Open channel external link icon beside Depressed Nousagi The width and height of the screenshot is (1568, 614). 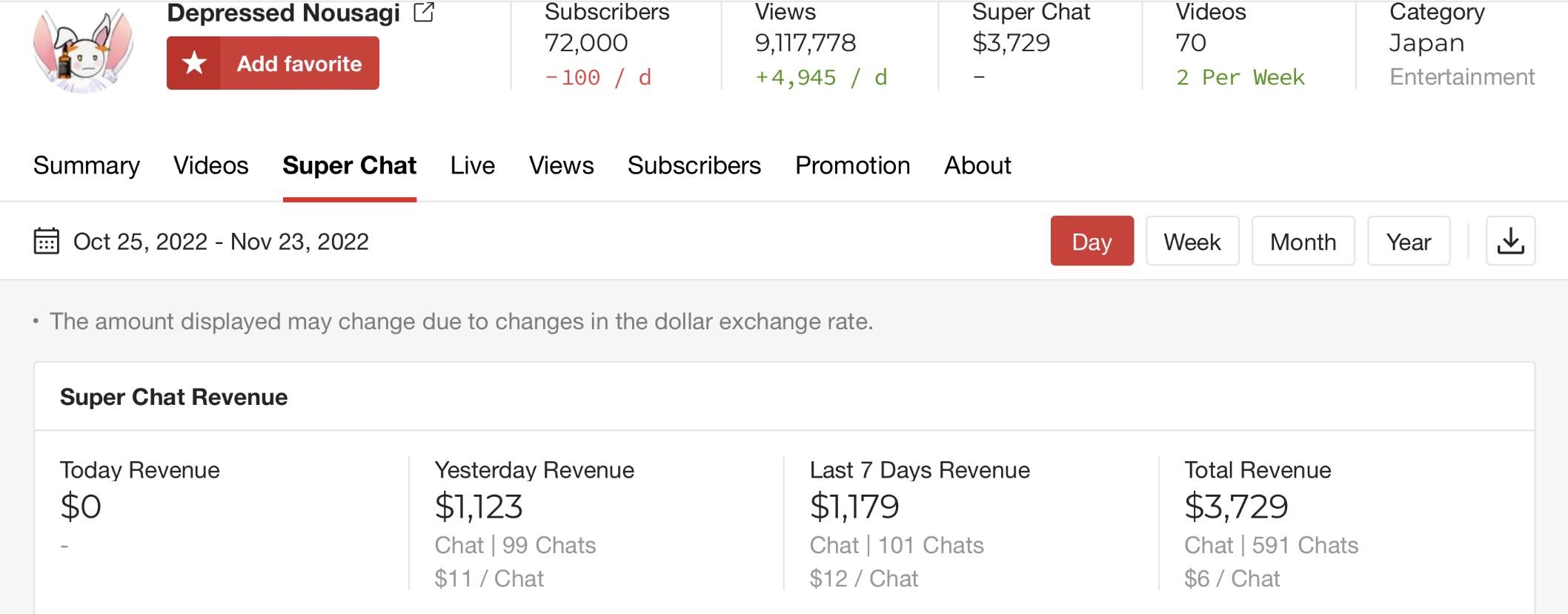[x=424, y=12]
